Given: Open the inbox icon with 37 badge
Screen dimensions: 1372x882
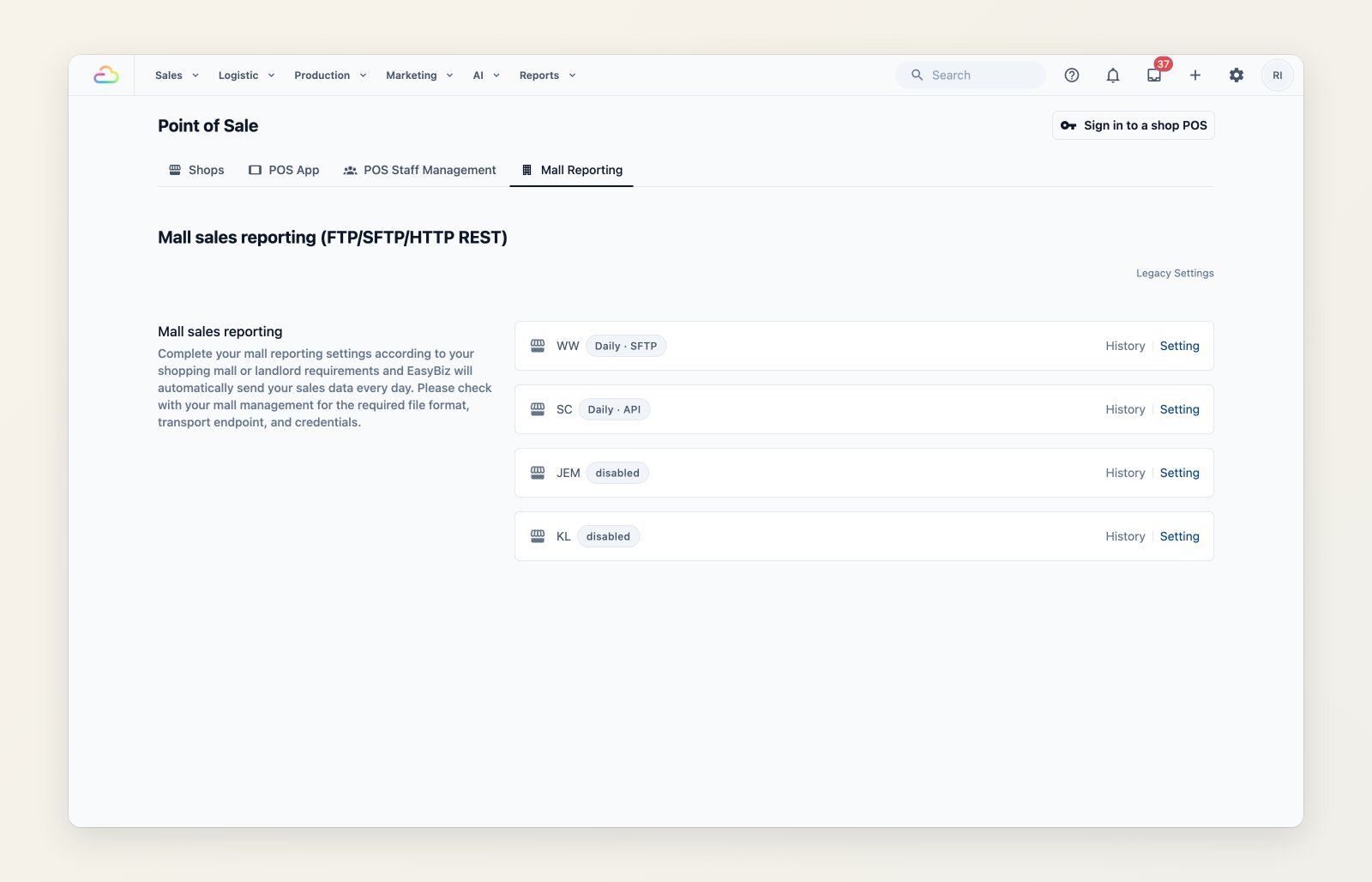Looking at the screenshot, I should (x=1154, y=76).
